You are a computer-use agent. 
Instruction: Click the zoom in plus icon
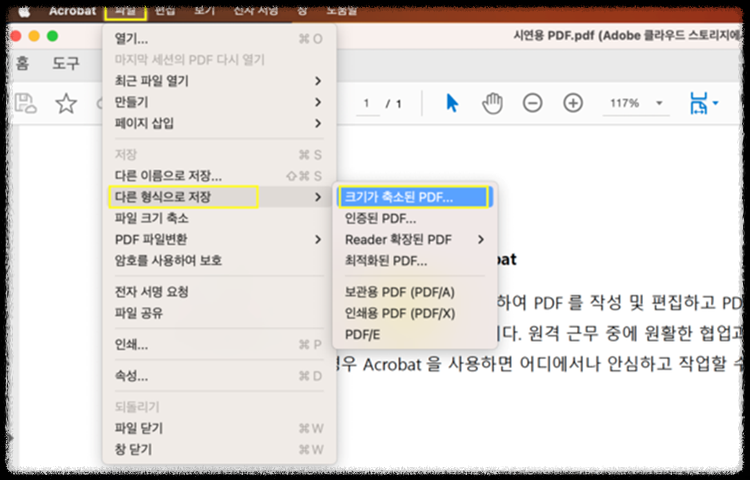(573, 103)
